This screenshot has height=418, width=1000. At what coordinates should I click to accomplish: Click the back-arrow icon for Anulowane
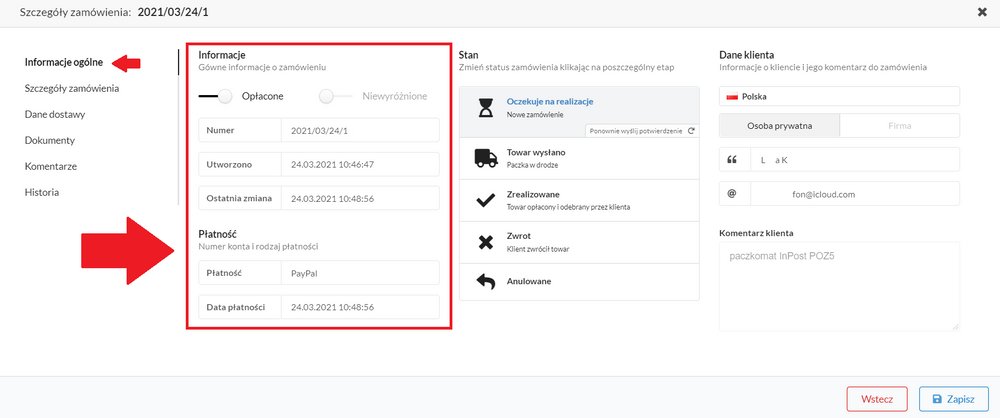486,281
